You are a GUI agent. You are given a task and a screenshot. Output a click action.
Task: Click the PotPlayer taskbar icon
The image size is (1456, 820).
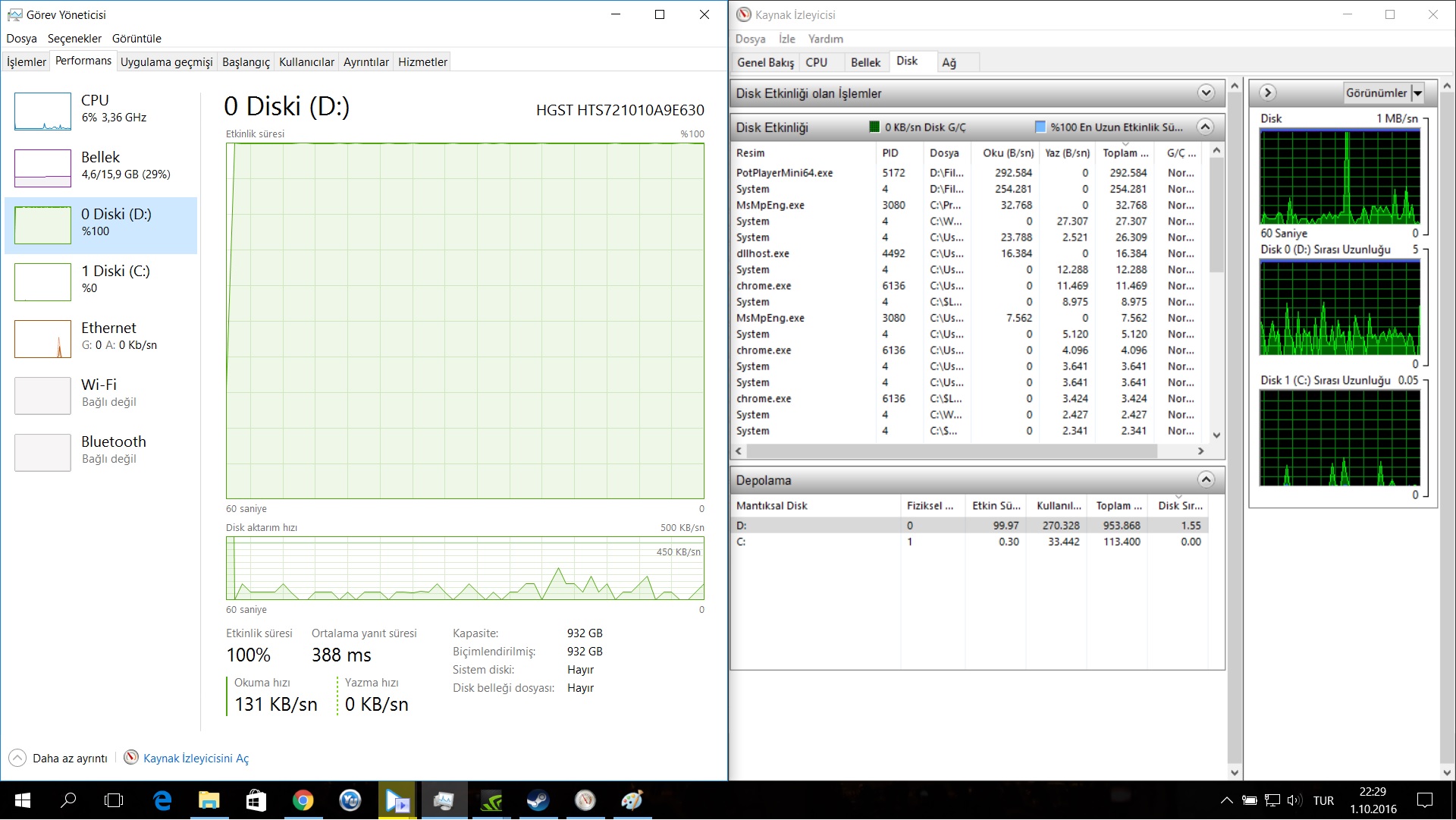point(397,800)
